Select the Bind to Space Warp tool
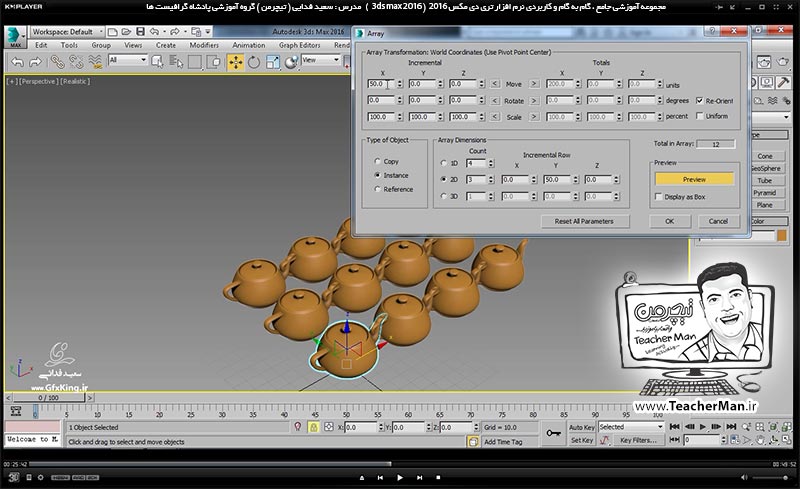The image size is (800, 489). coord(95,63)
